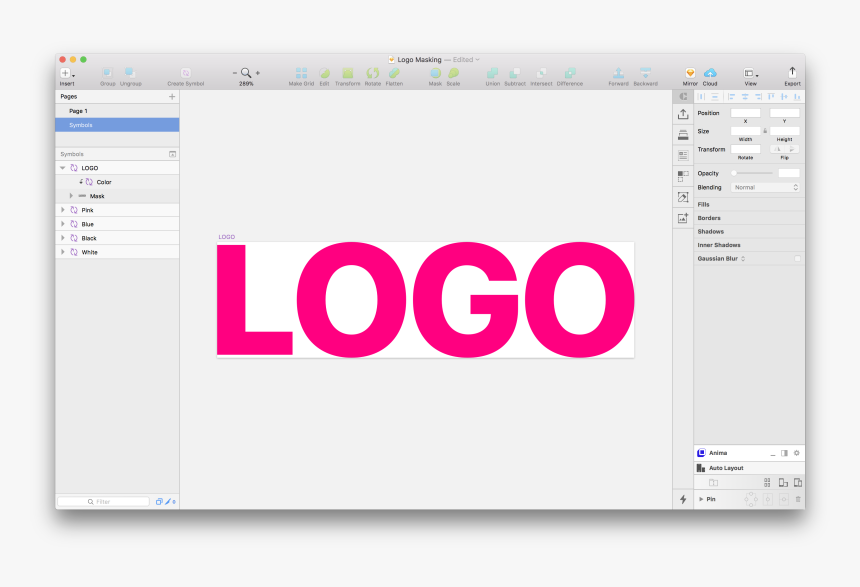Expand the Pink symbol group

pos(64,210)
